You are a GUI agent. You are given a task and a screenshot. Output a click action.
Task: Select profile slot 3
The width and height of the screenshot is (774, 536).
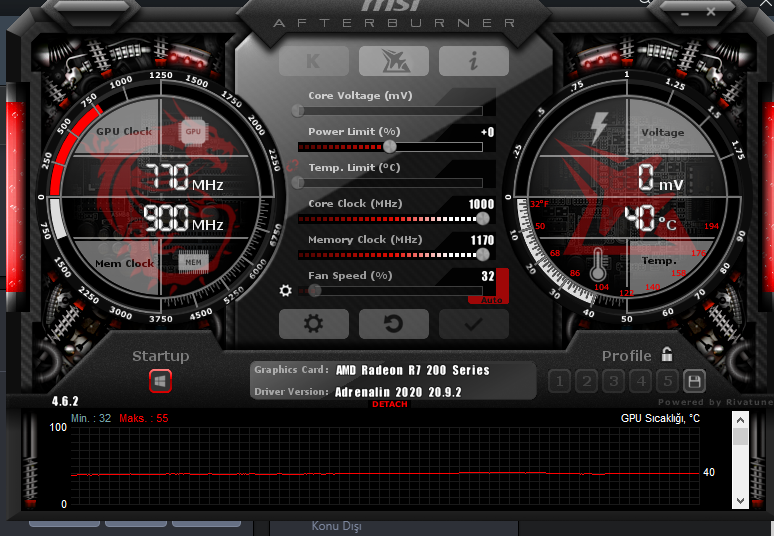(x=614, y=381)
